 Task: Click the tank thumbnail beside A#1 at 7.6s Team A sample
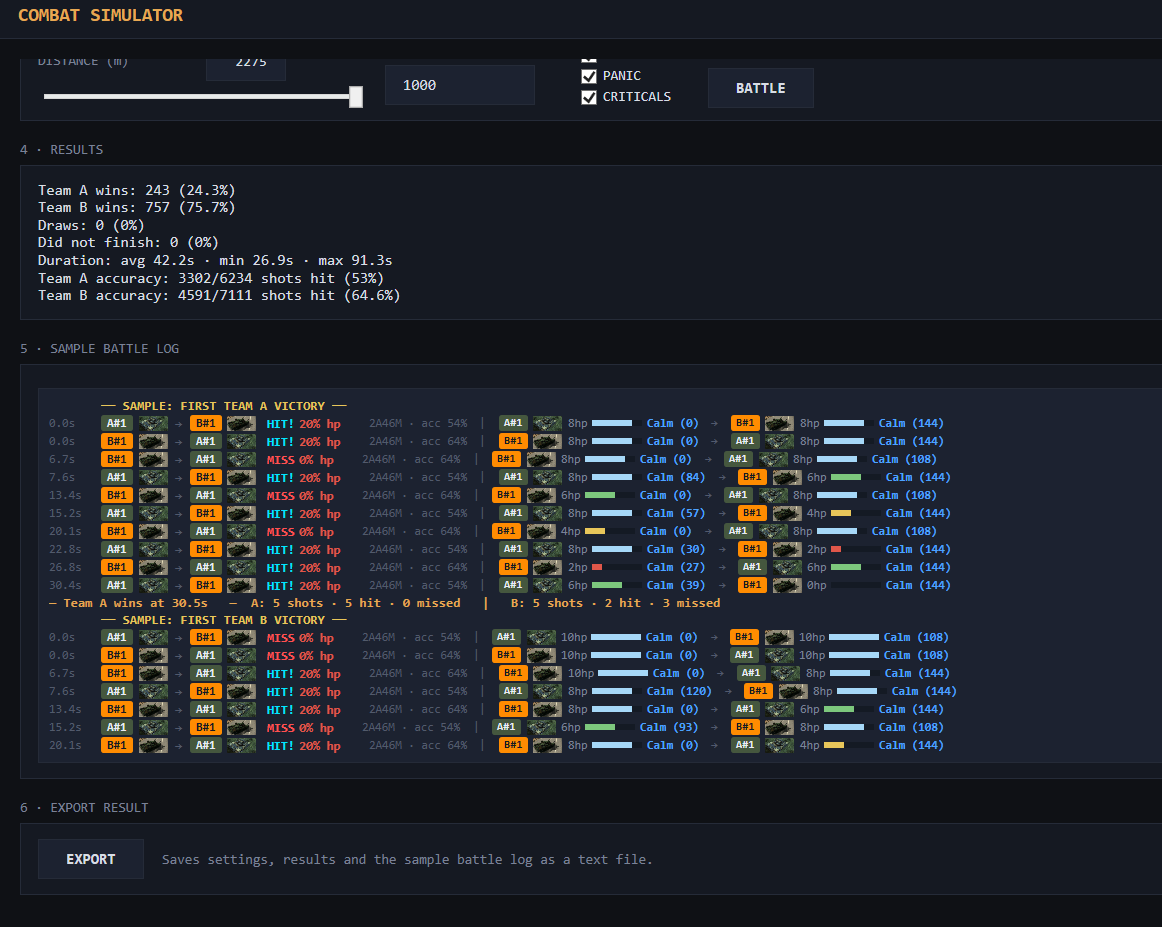click(x=153, y=477)
